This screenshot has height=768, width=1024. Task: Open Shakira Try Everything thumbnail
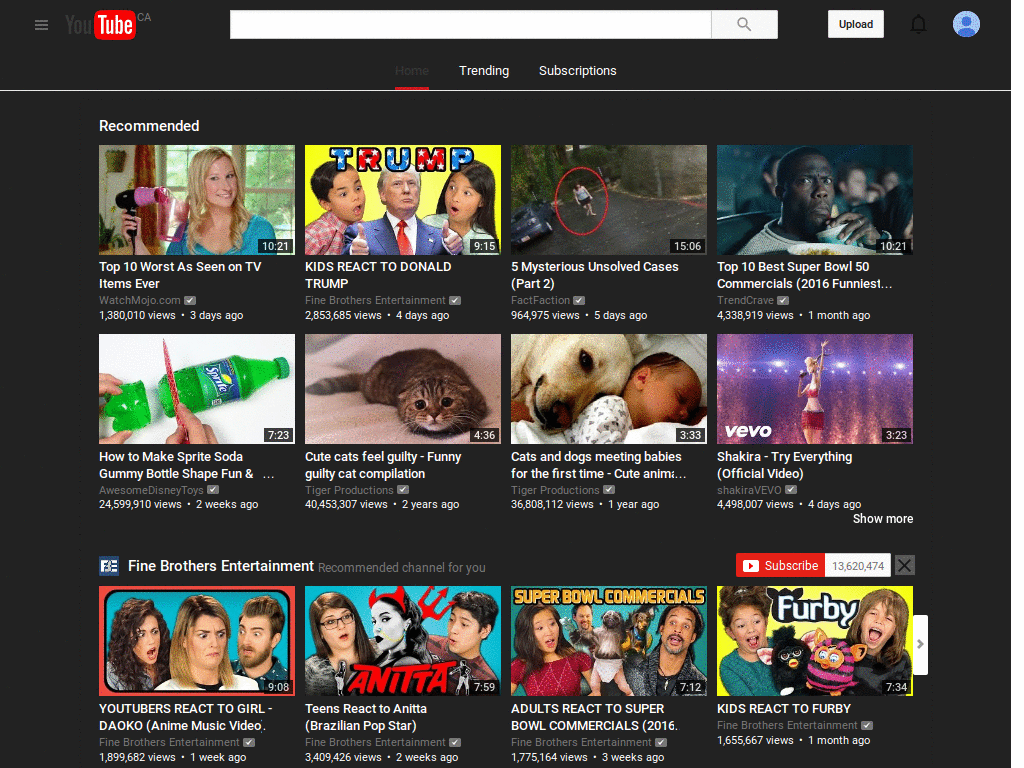[x=815, y=389]
